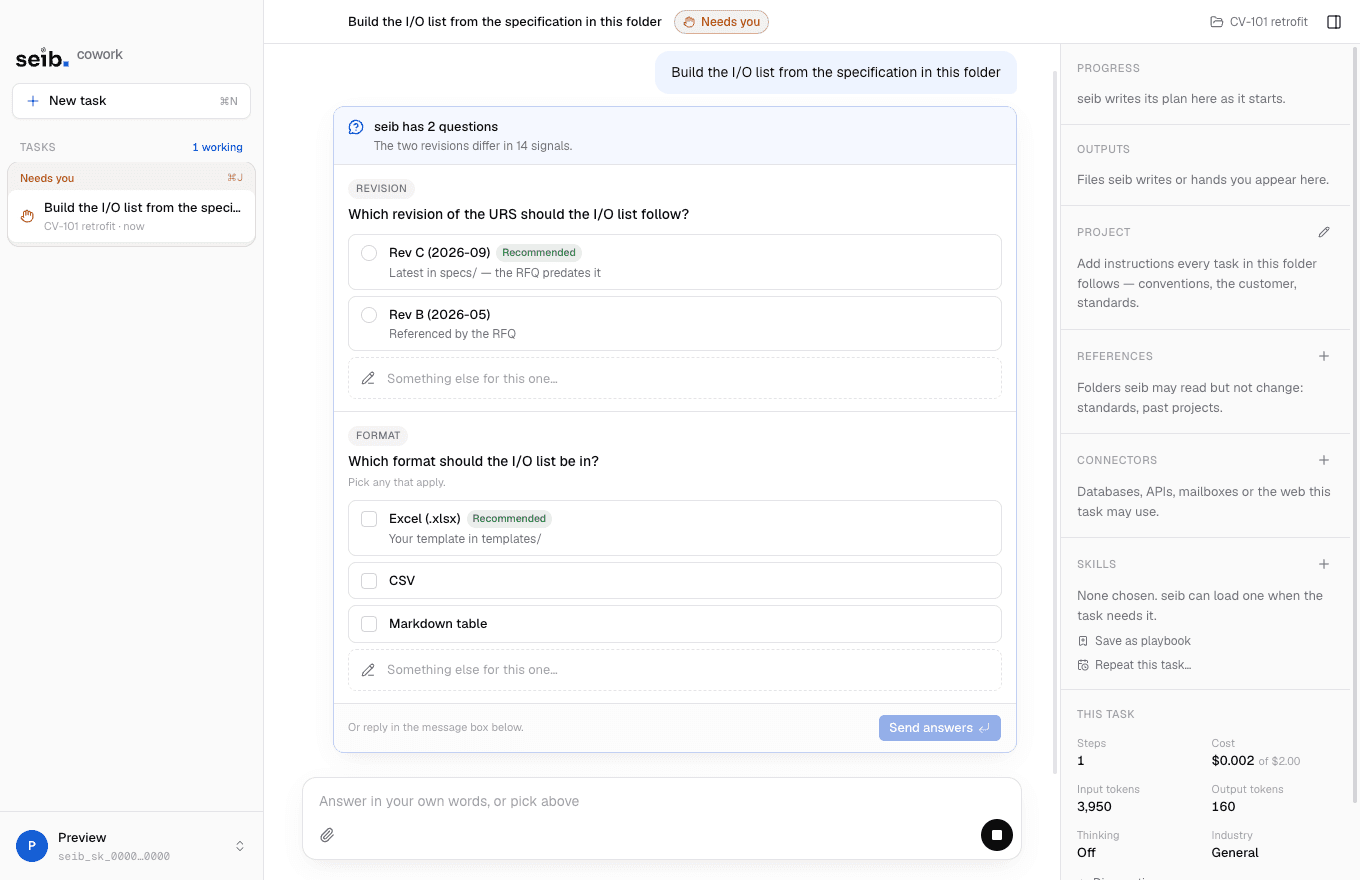Select the Rev C (2026-09) radio option
1360x880 pixels.
point(369,253)
